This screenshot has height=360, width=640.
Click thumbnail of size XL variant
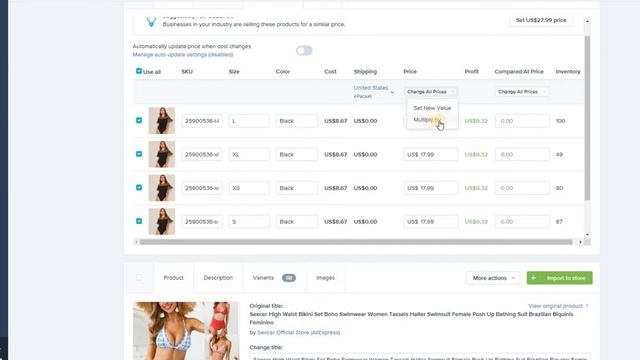pos(162,154)
